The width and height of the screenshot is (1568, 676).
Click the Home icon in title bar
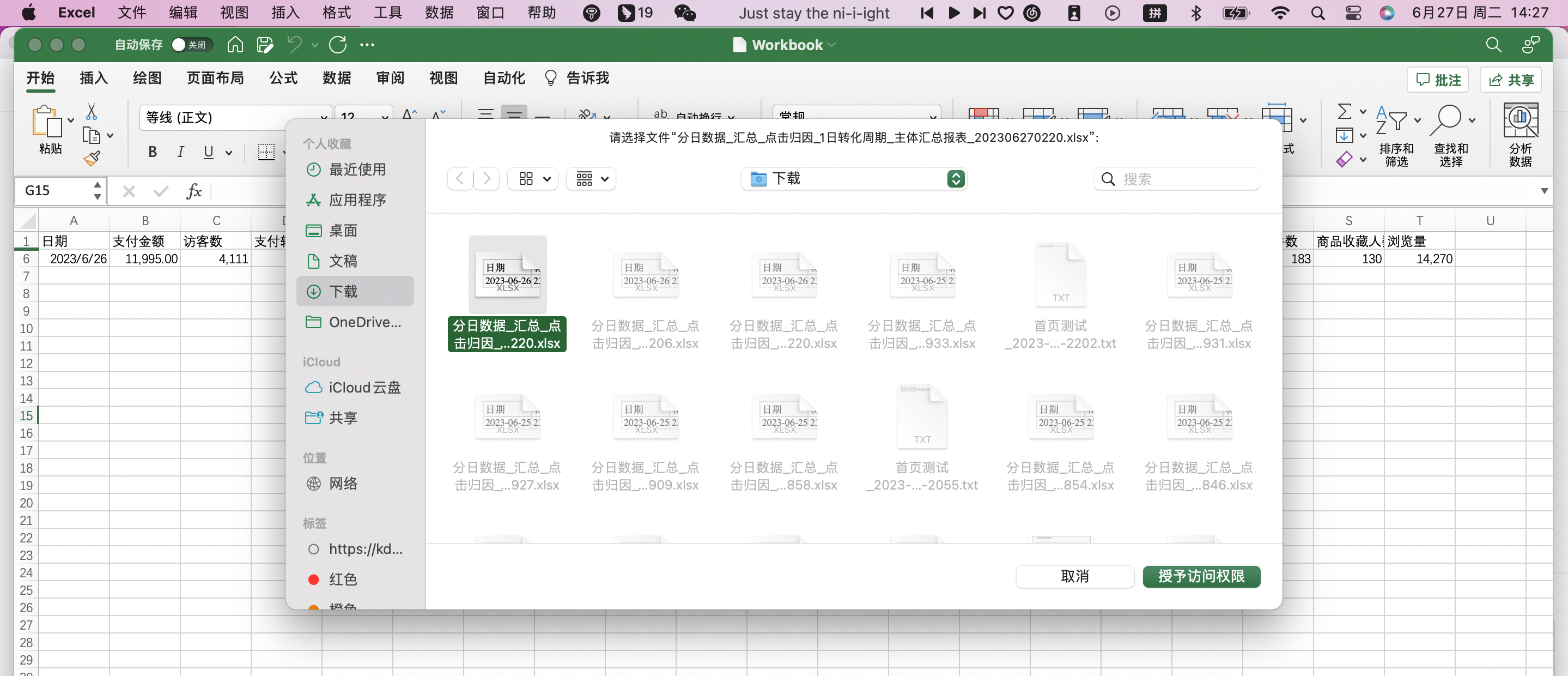point(235,45)
